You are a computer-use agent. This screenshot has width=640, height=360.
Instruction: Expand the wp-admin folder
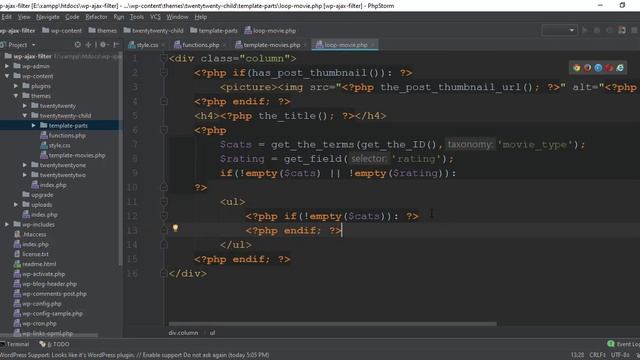(x=7, y=66)
